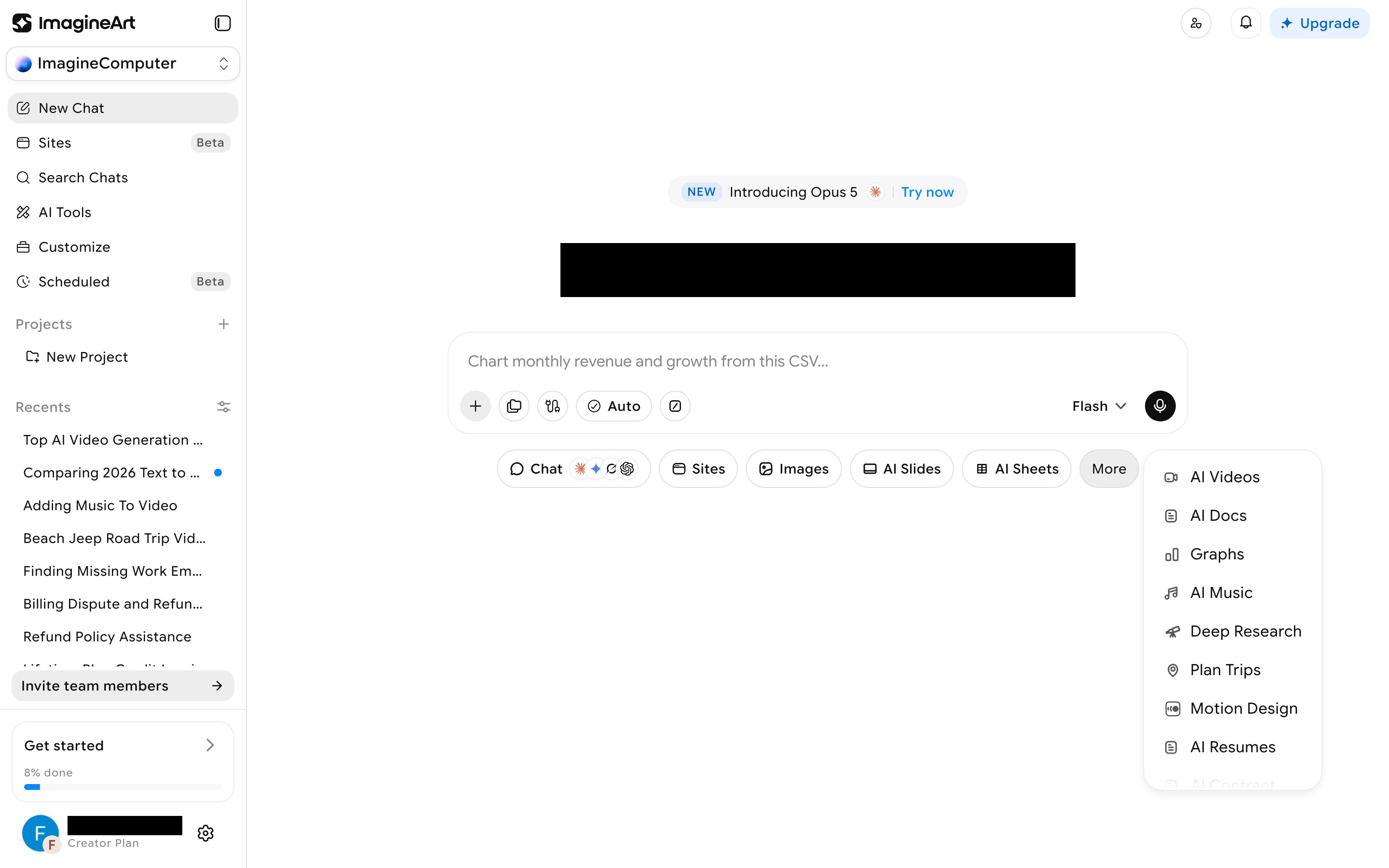Viewport: 1389px width, 868px height.
Task: Open Scheduled tasks
Action: click(123, 282)
